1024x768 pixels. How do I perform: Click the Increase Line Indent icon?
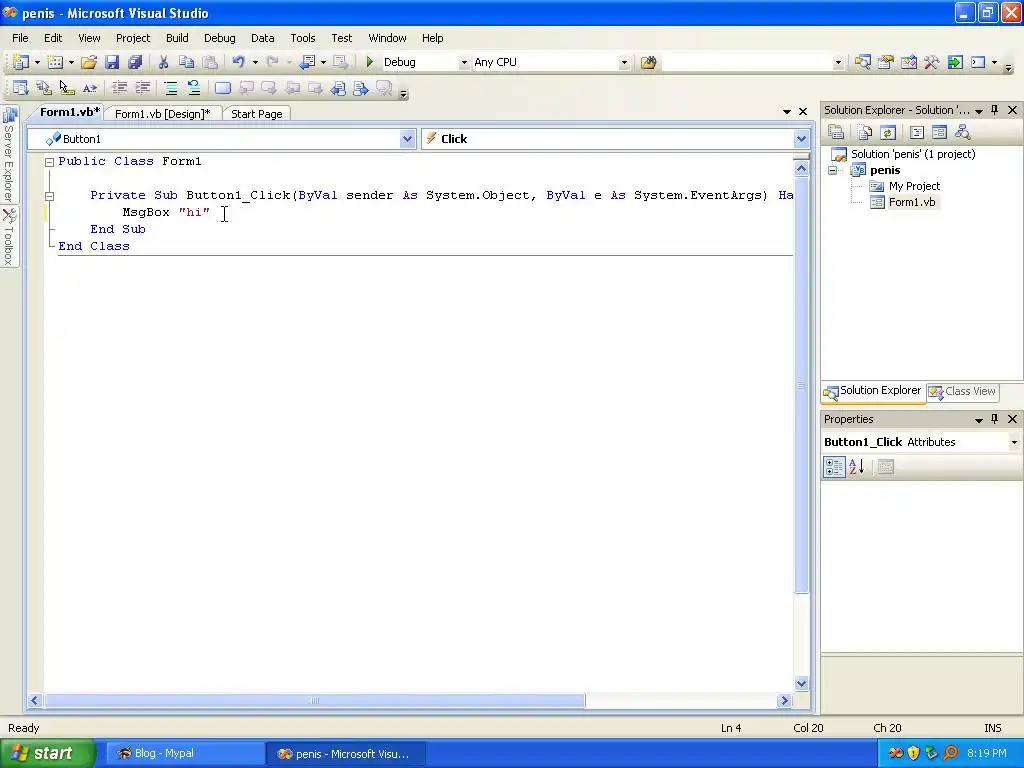point(142,88)
